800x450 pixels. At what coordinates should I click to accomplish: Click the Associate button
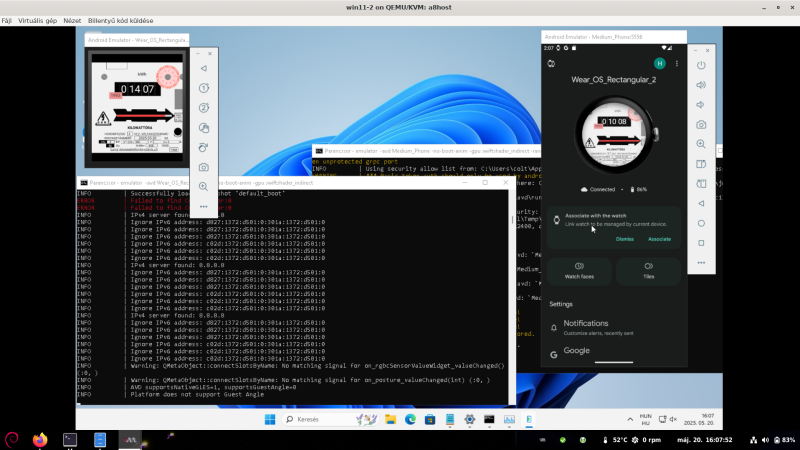[x=659, y=239]
